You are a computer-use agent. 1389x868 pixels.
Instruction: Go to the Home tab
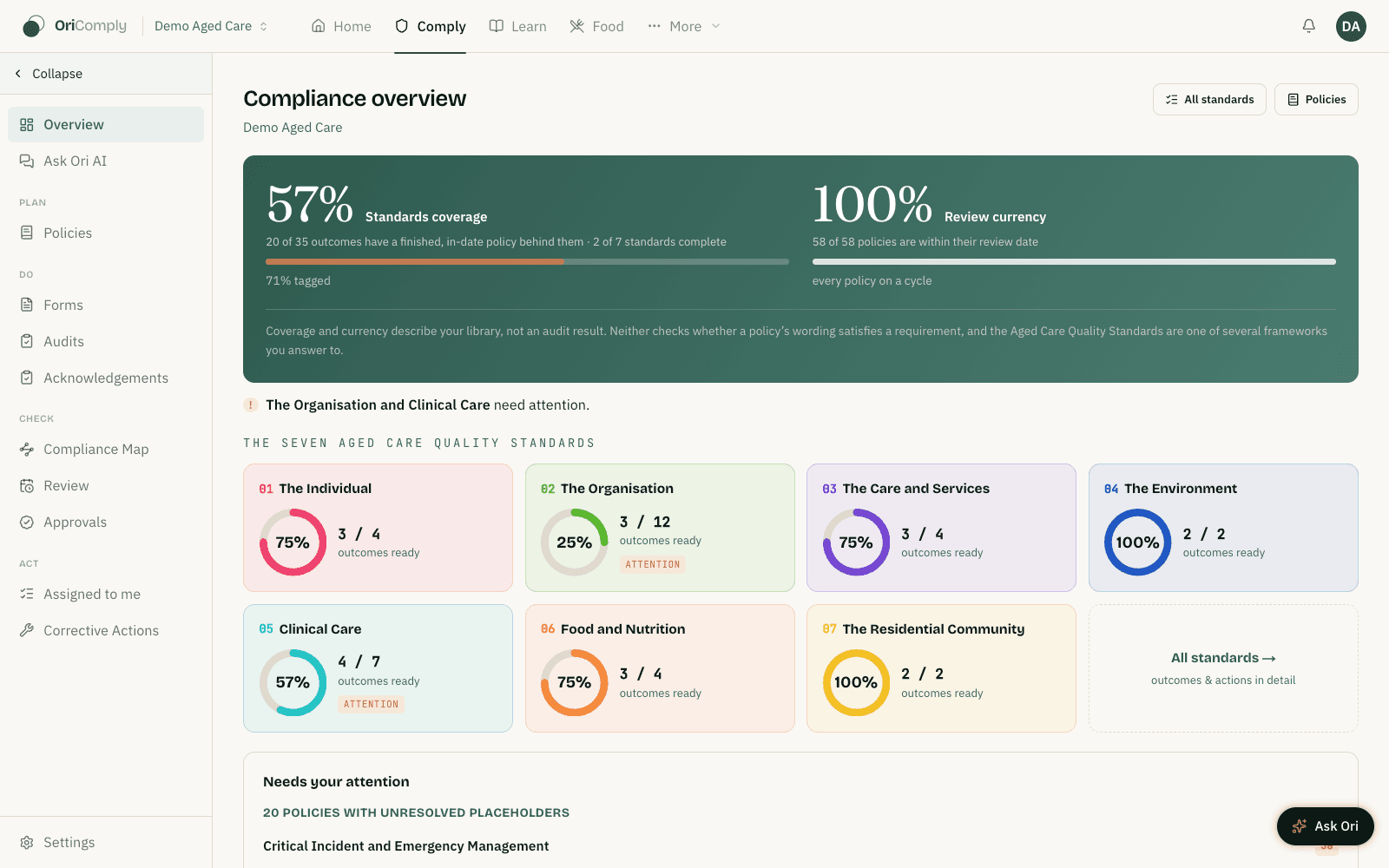point(341,26)
